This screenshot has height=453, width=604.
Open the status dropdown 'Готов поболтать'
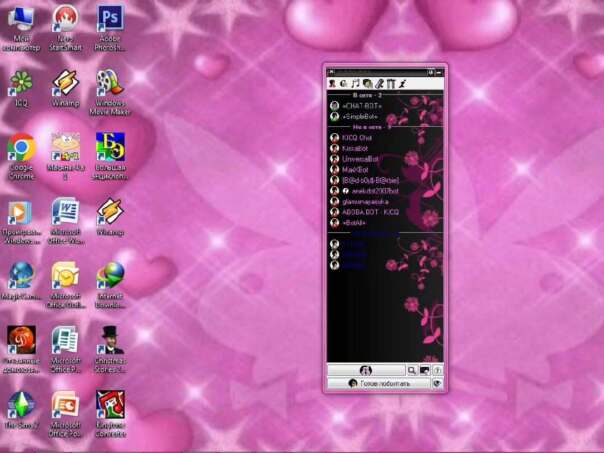(x=379, y=383)
